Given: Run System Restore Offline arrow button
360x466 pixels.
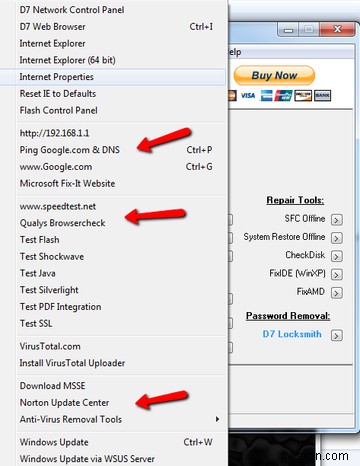Looking at the screenshot, I should [x=337, y=238].
